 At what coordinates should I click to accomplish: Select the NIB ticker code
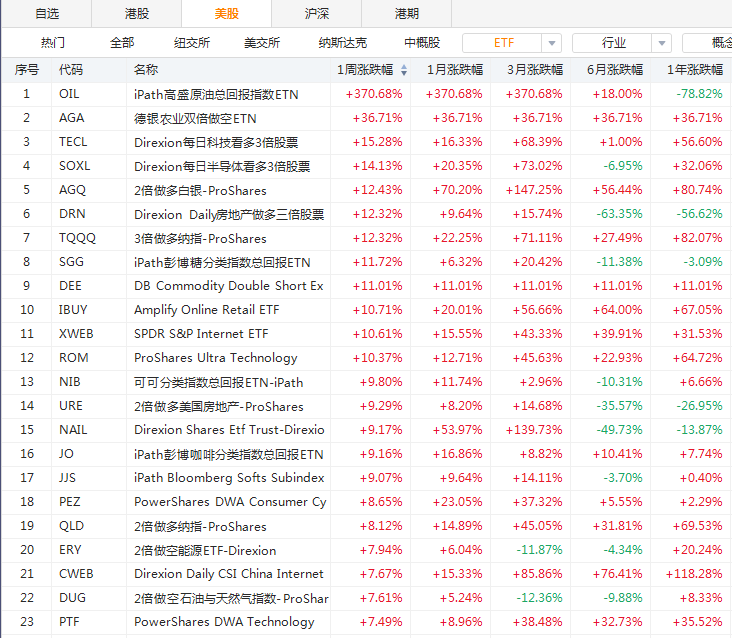point(70,382)
